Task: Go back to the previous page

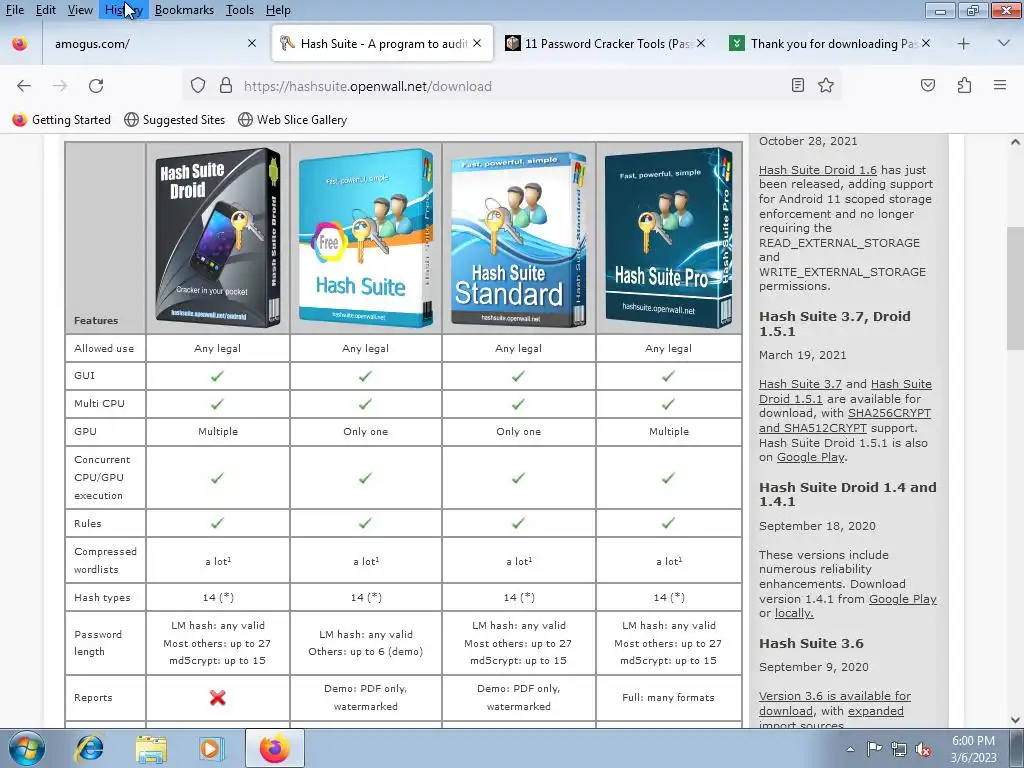Action: 24,86
